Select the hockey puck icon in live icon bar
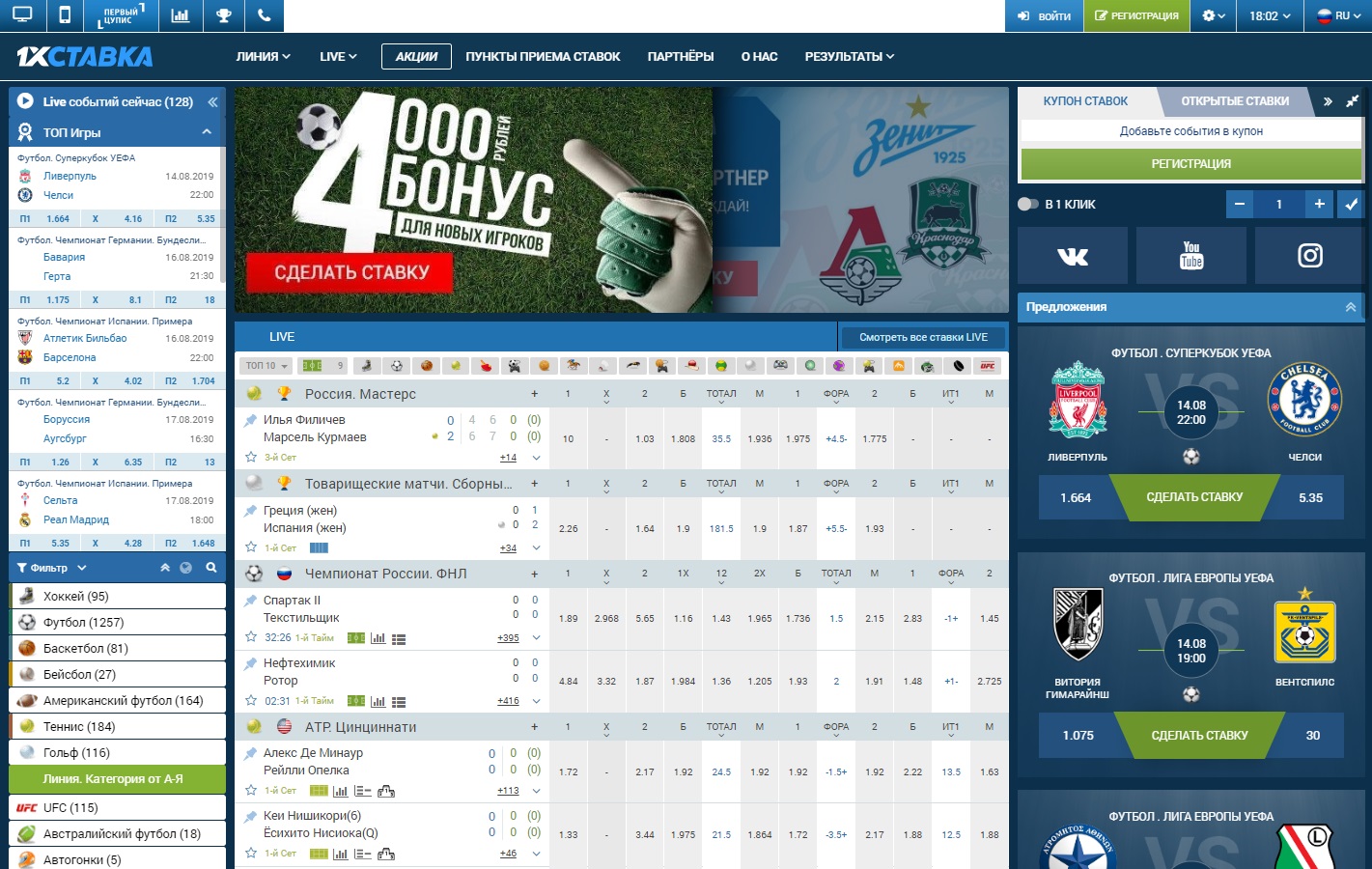The image size is (1372, 869). pyautogui.click(x=958, y=366)
